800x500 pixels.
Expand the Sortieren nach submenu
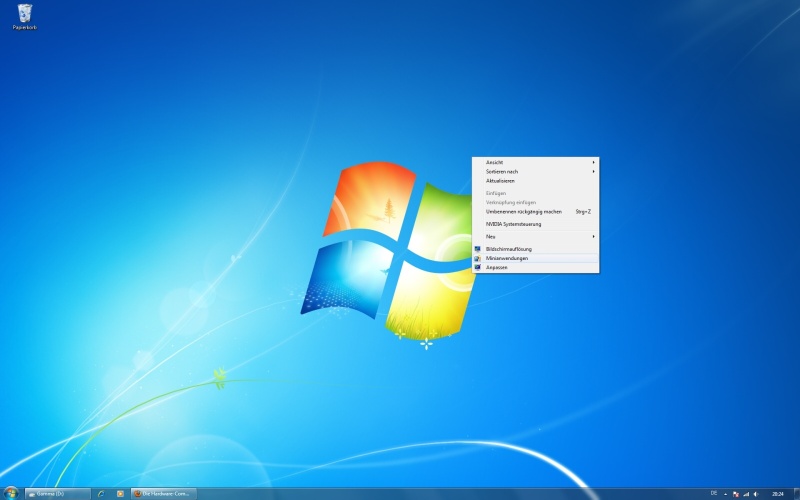tap(535, 171)
